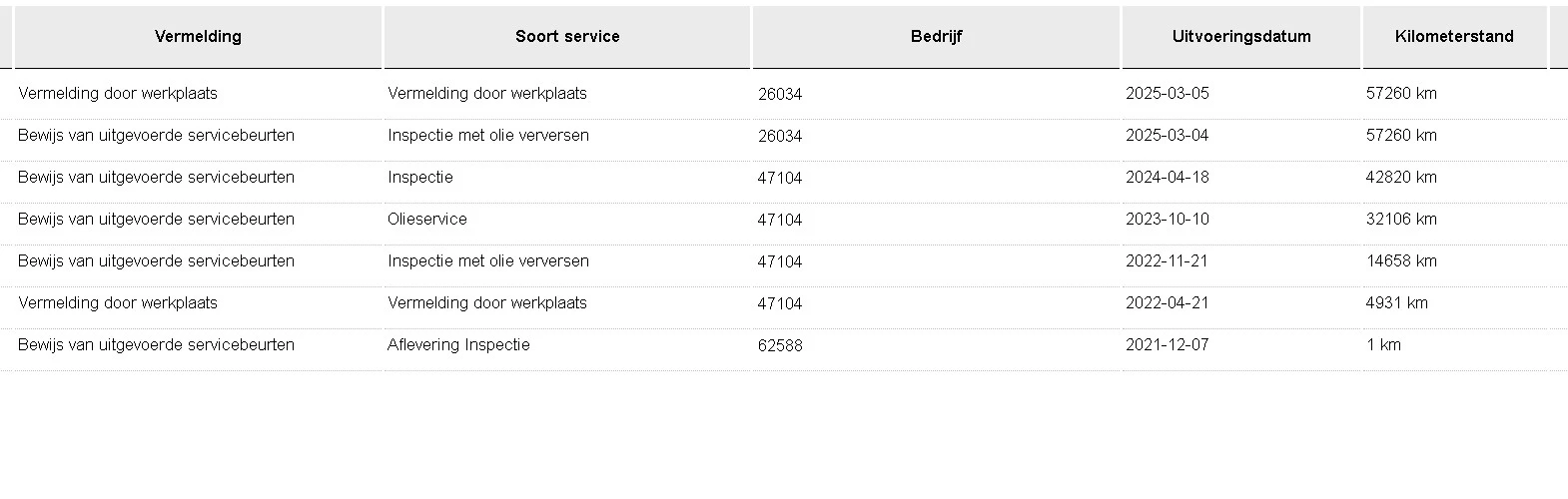Image resolution: width=1568 pixels, height=499 pixels.
Task: Select the 32106 km reading
Action: click(1401, 220)
